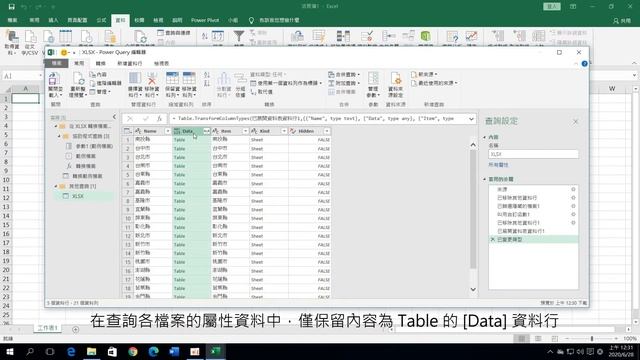
Task: Select the 來源 applied step
Action: 502,189
